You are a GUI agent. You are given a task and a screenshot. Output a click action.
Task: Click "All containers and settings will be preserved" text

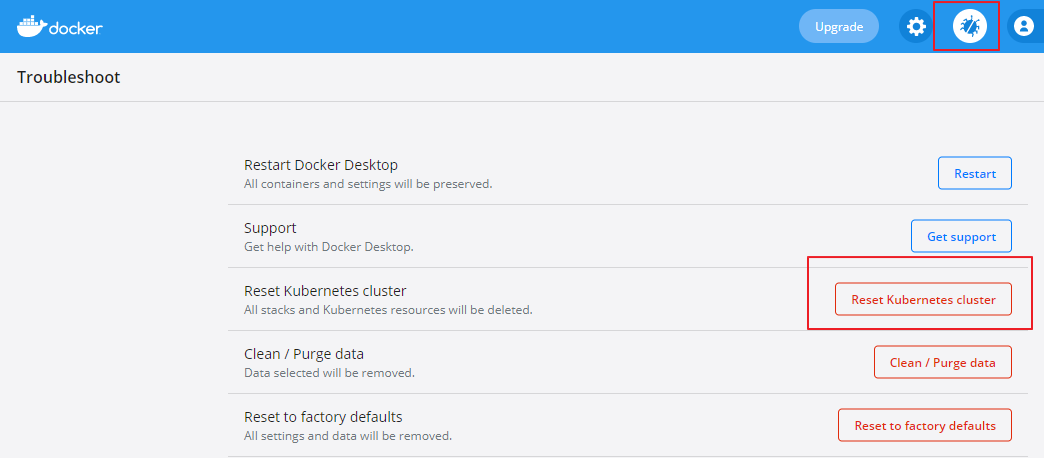368,184
